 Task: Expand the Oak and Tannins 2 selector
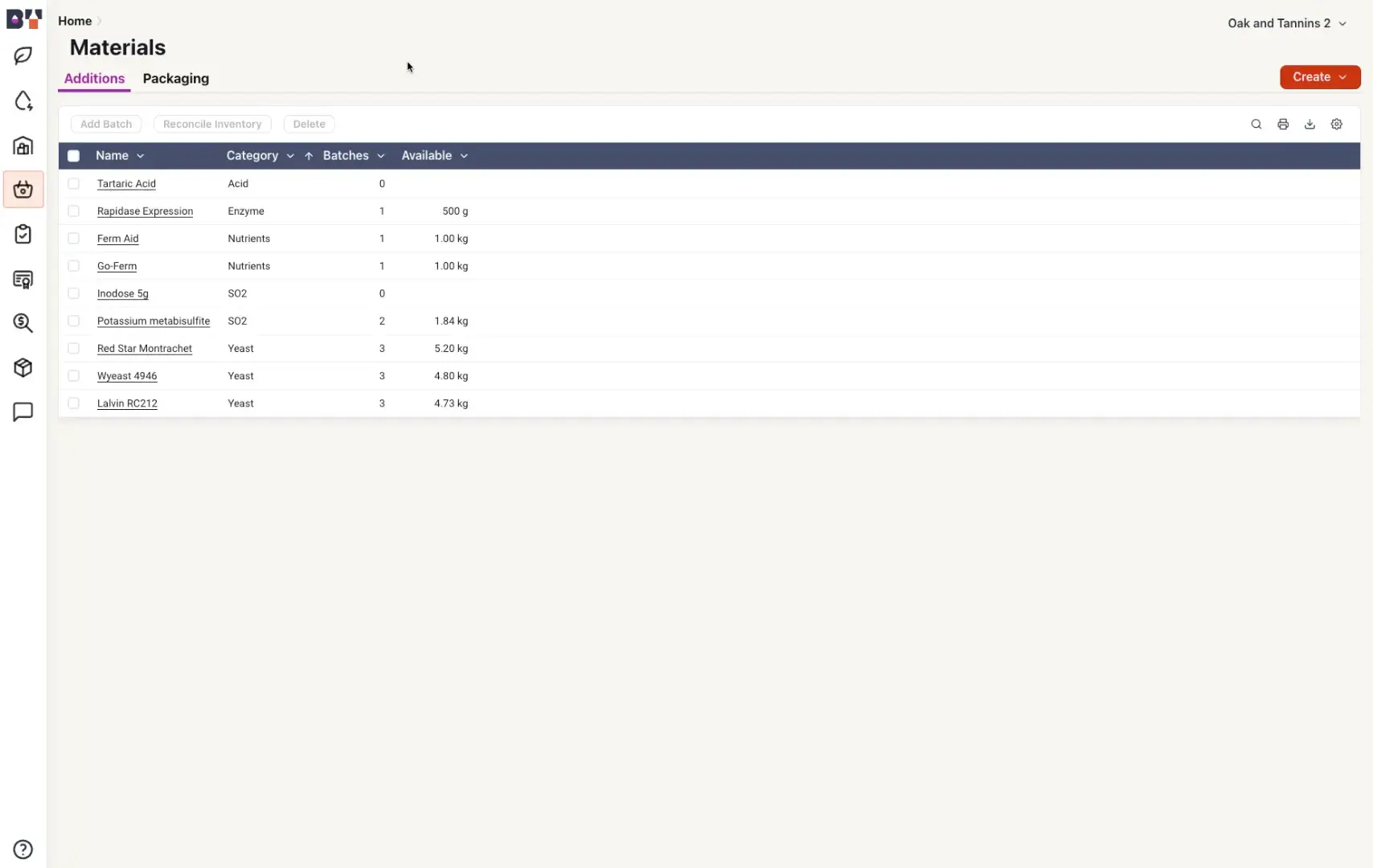[1287, 23]
